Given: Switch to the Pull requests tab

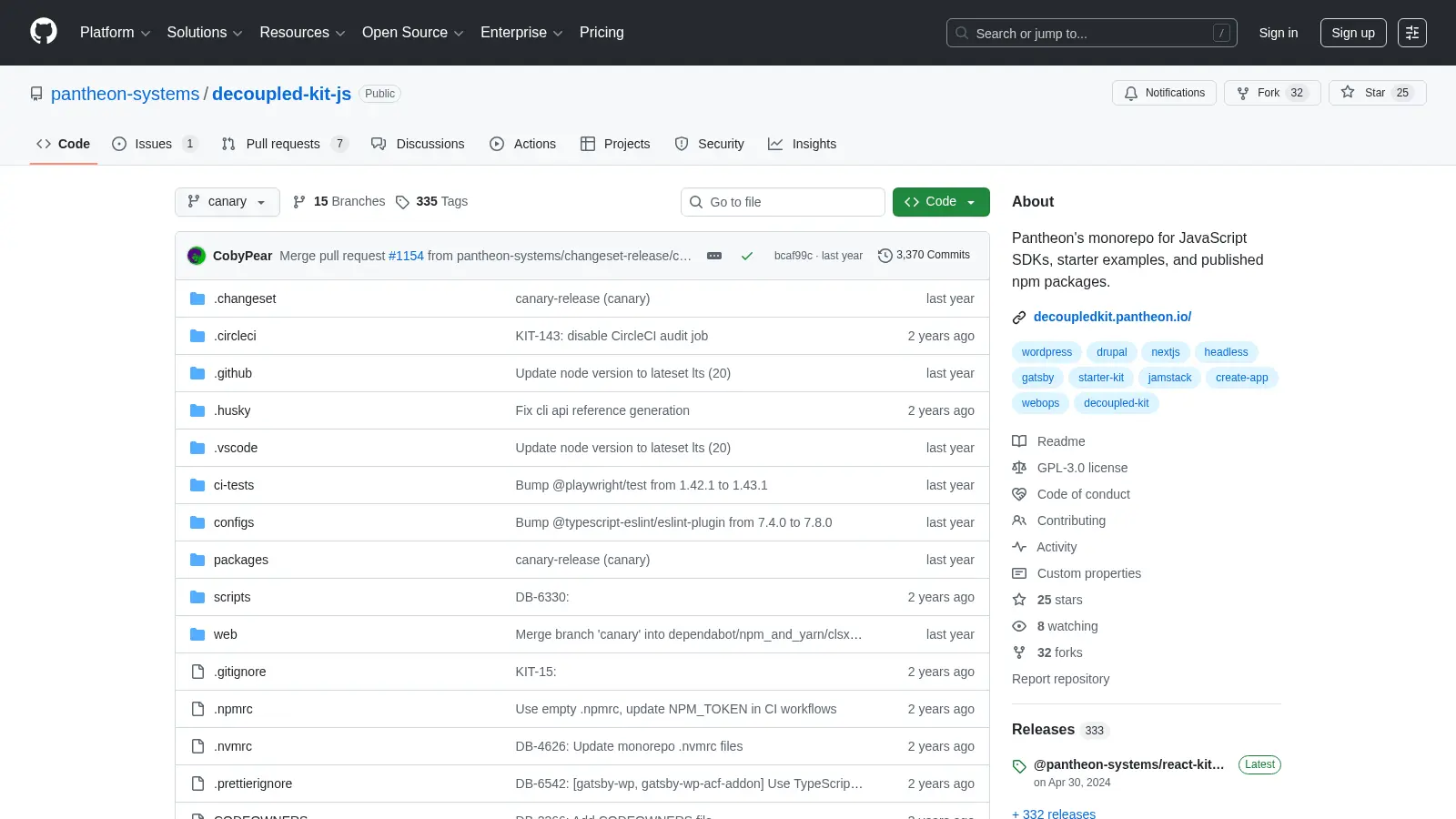Looking at the screenshot, I should click(284, 144).
